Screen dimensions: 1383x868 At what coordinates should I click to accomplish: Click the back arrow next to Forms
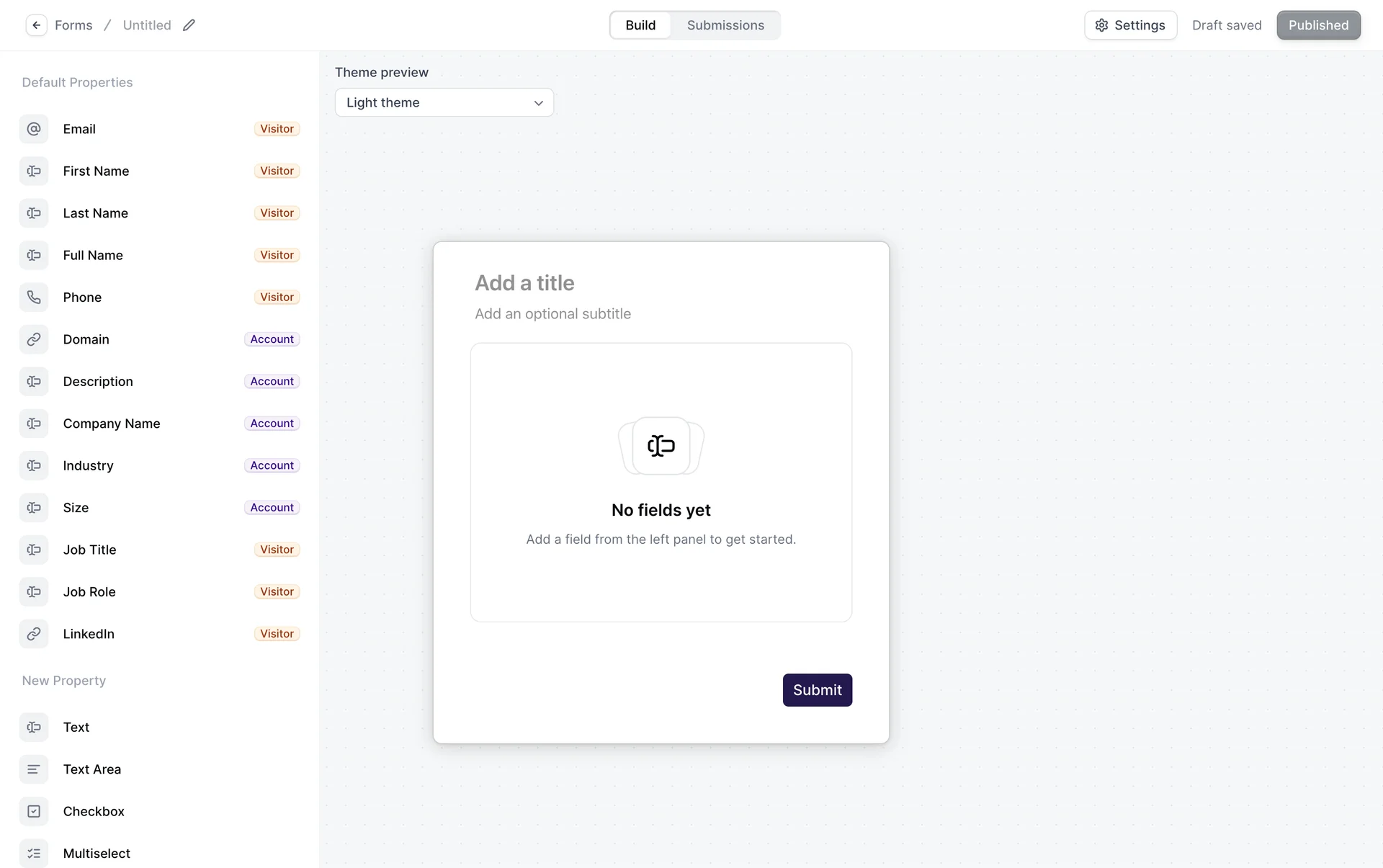[x=36, y=25]
